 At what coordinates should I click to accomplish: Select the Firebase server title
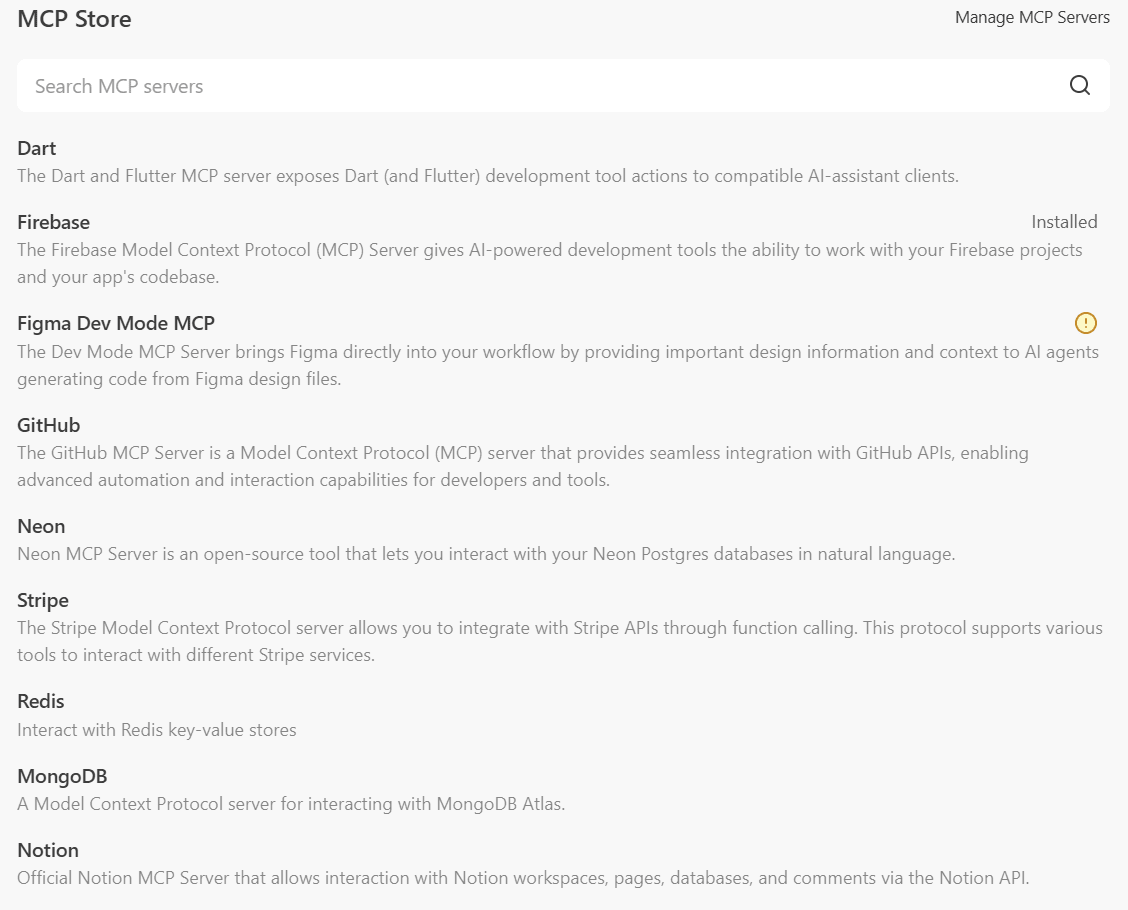(x=53, y=222)
